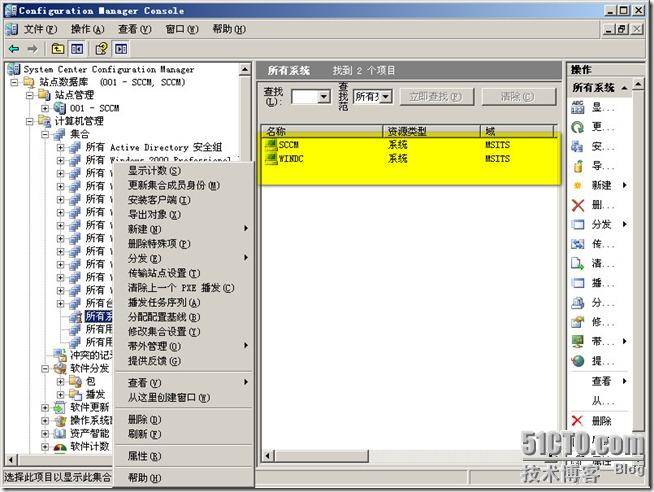This screenshot has width=654, height=492.
Task: Click the 安... install client action icon
Action: click(578, 147)
